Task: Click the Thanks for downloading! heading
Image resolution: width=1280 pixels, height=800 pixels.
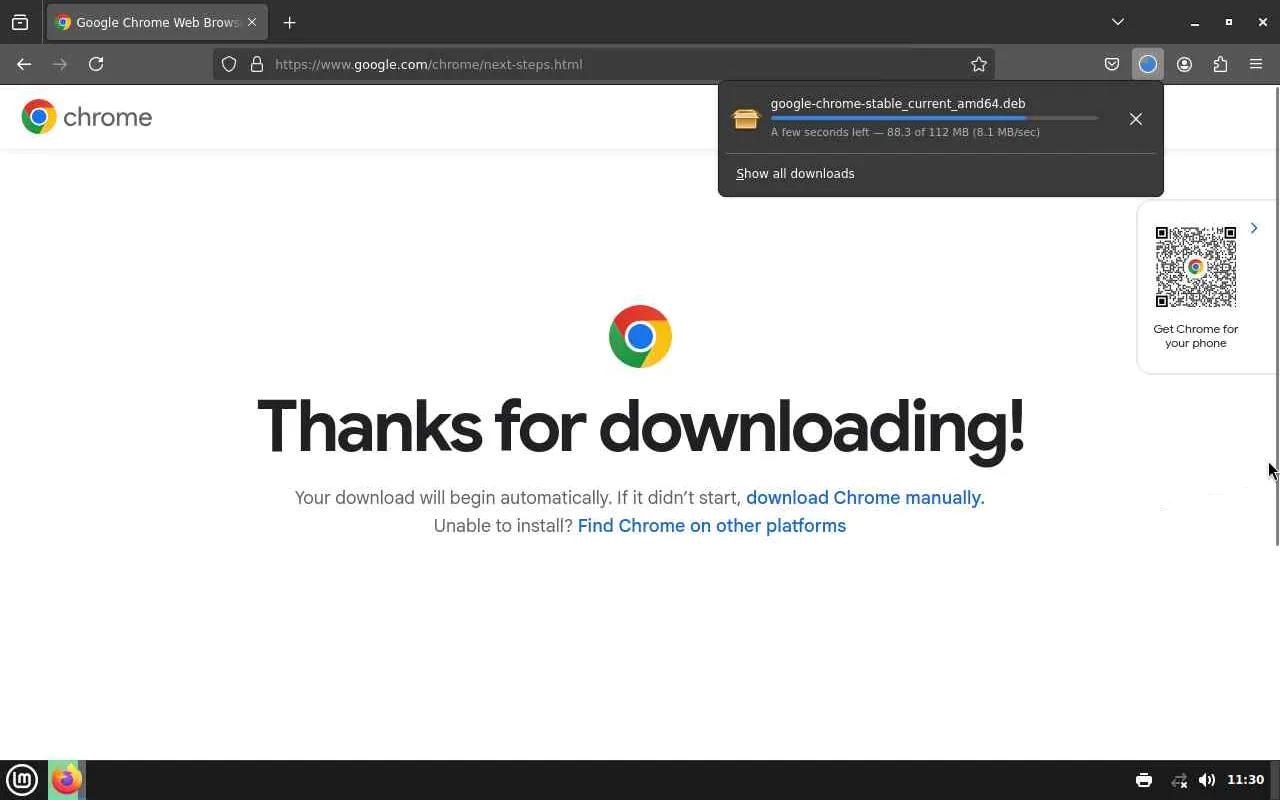Action: pos(640,427)
